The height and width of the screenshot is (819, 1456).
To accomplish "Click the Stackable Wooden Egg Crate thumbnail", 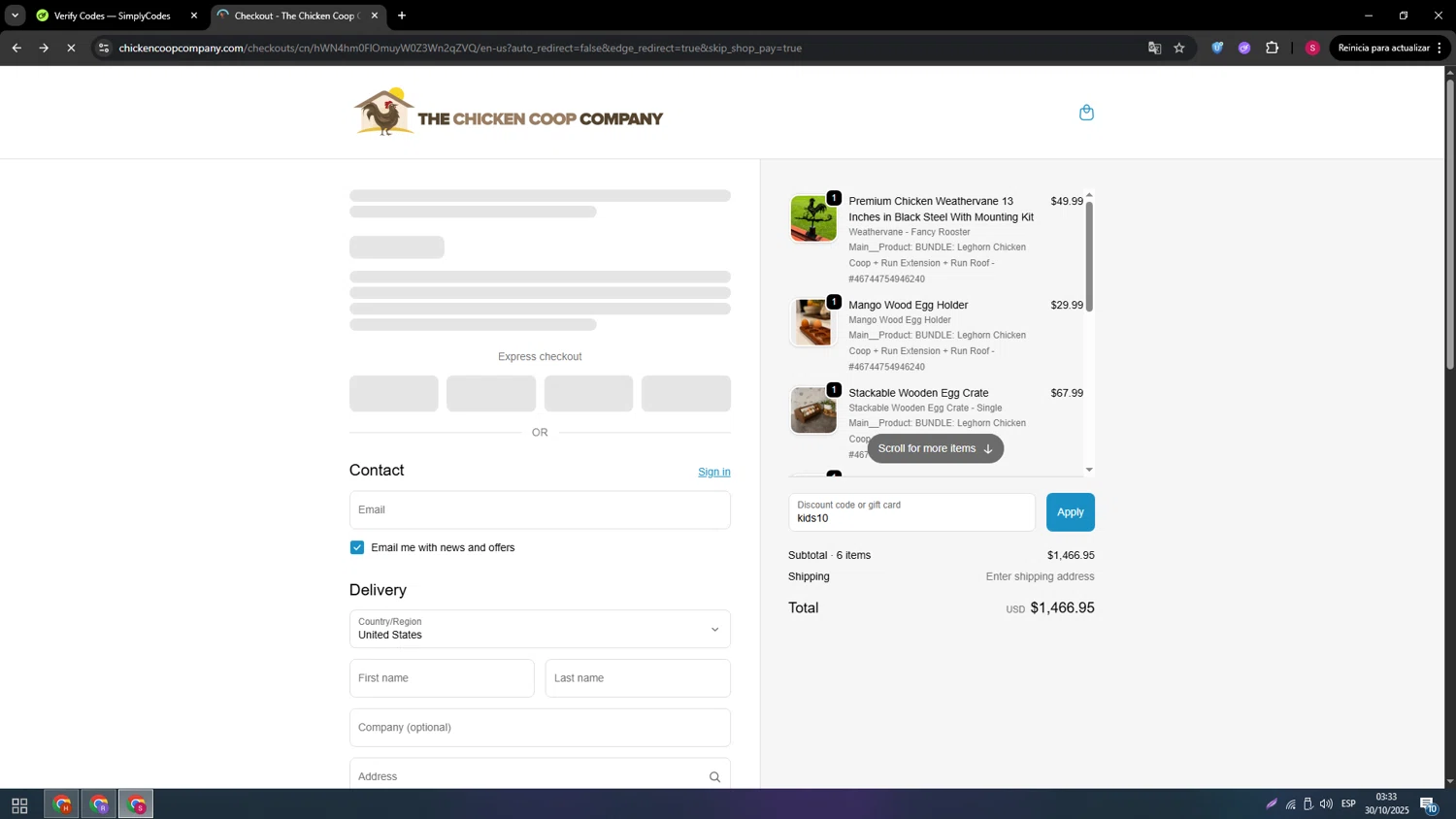I will [813, 410].
